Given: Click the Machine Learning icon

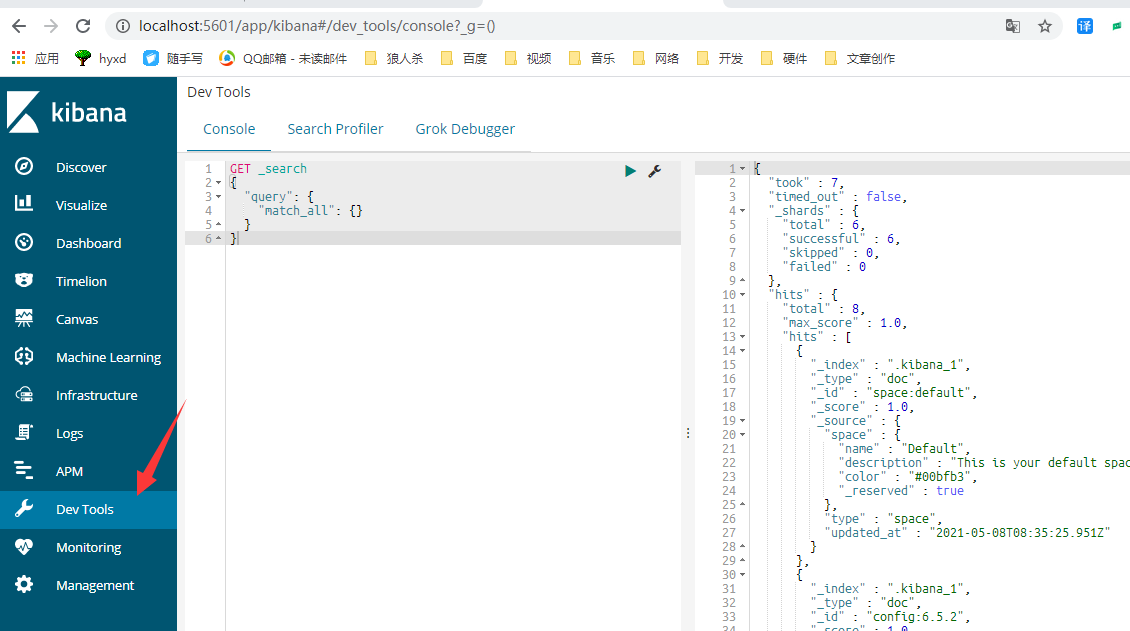Looking at the screenshot, I should coord(25,357).
